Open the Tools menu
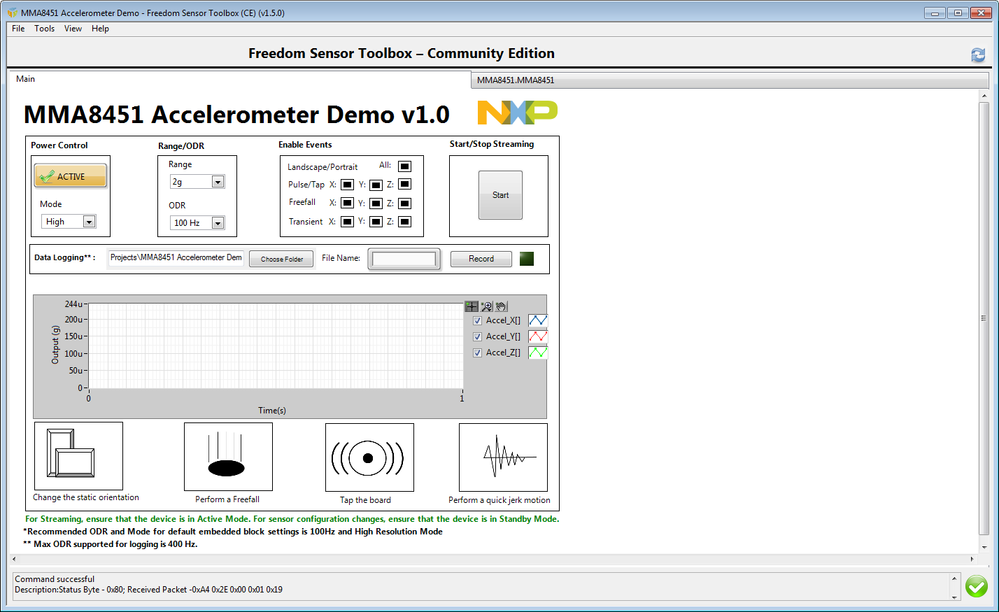The width and height of the screenshot is (999, 612). [x=44, y=29]
